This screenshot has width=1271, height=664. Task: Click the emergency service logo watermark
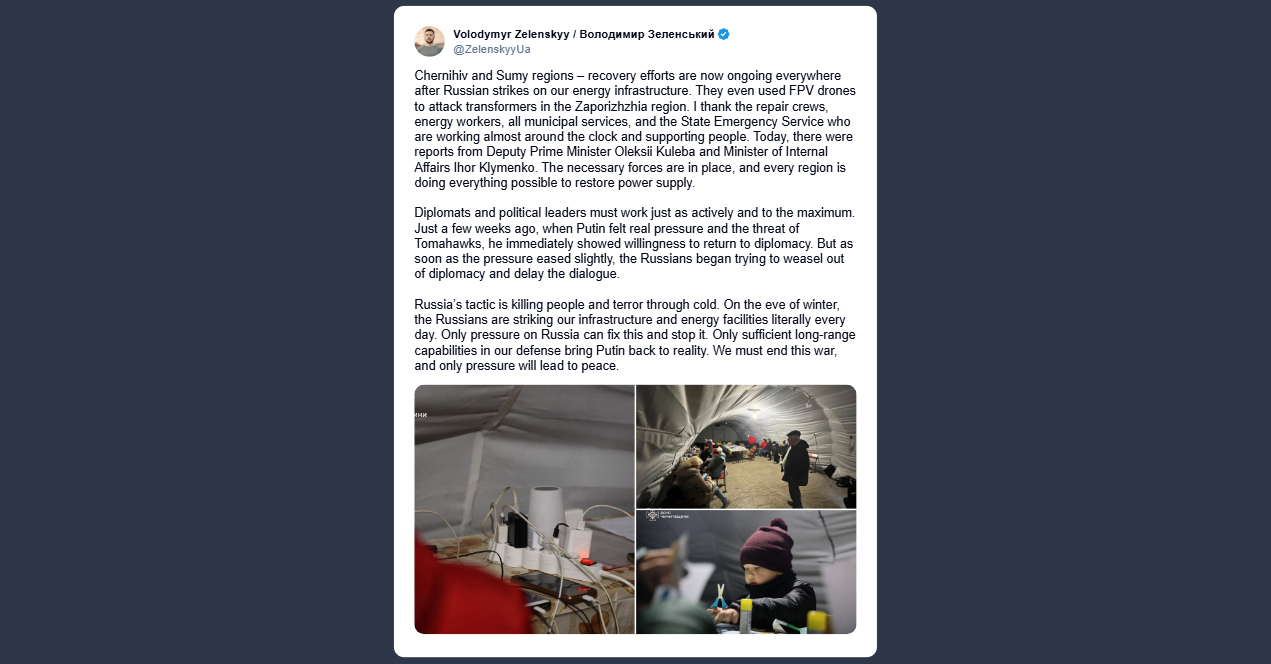click(x=666, y=517)
